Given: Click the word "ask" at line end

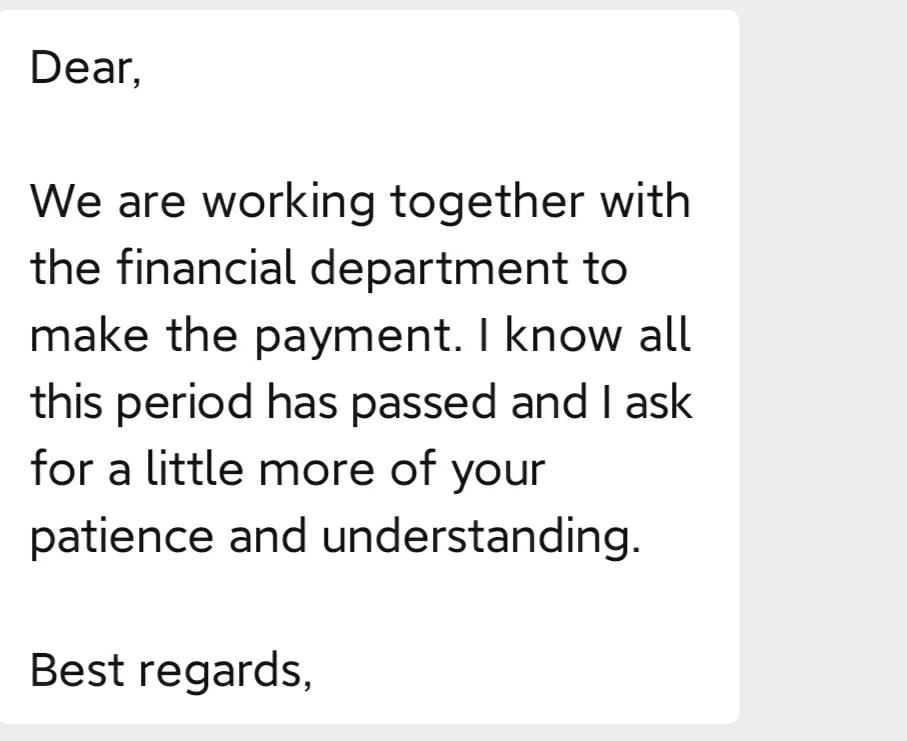Looking at the screenshot, I should [x=659, y=401].
